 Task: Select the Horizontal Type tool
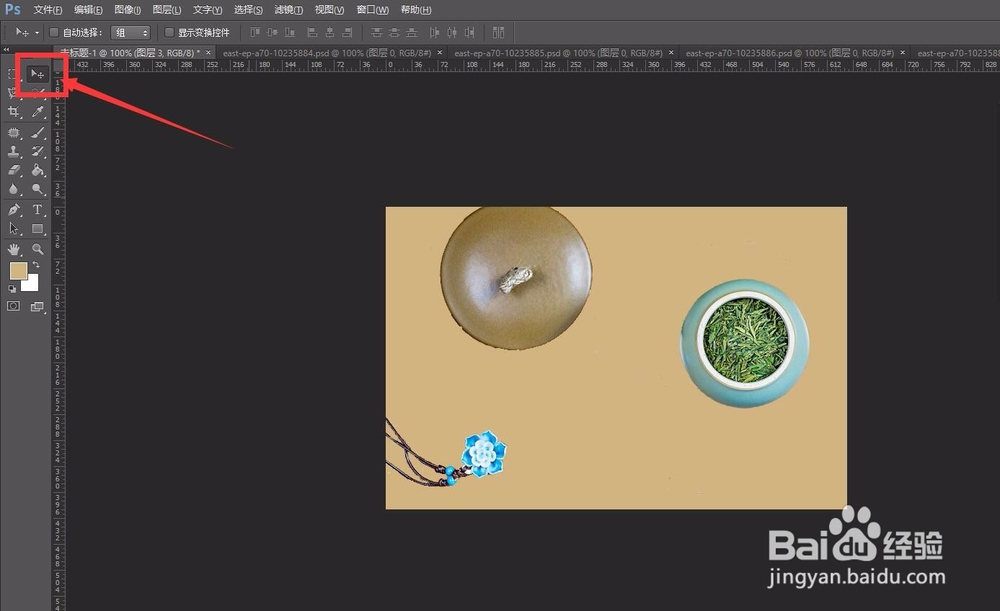pos(38,210)
